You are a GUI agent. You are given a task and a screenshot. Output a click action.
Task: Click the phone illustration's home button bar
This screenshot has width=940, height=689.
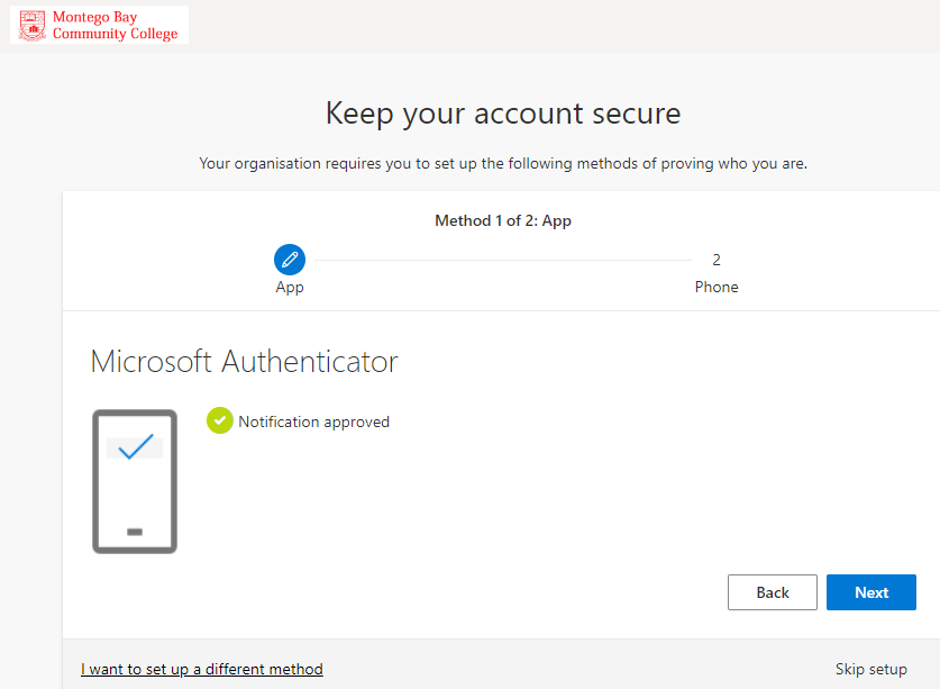[x=135, y=532]
